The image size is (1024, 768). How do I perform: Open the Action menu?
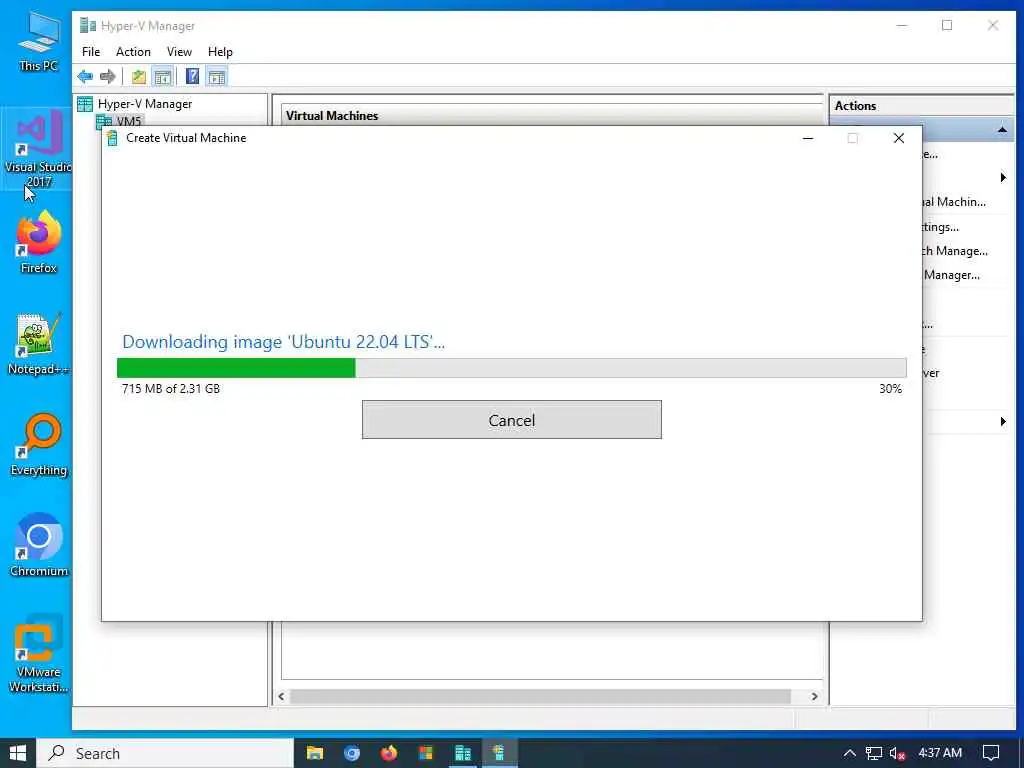[133, 52]
